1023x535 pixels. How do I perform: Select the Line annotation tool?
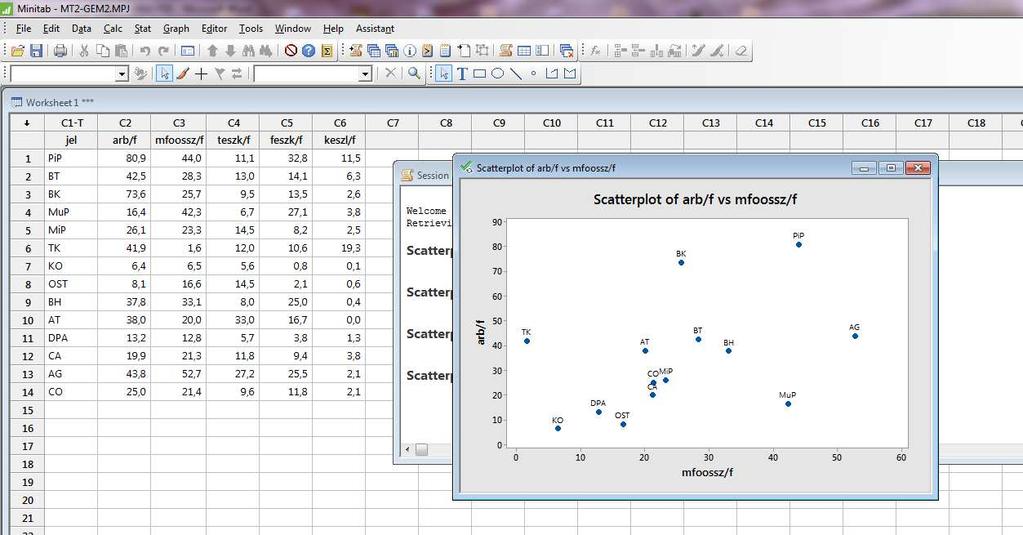pos(515,74)
